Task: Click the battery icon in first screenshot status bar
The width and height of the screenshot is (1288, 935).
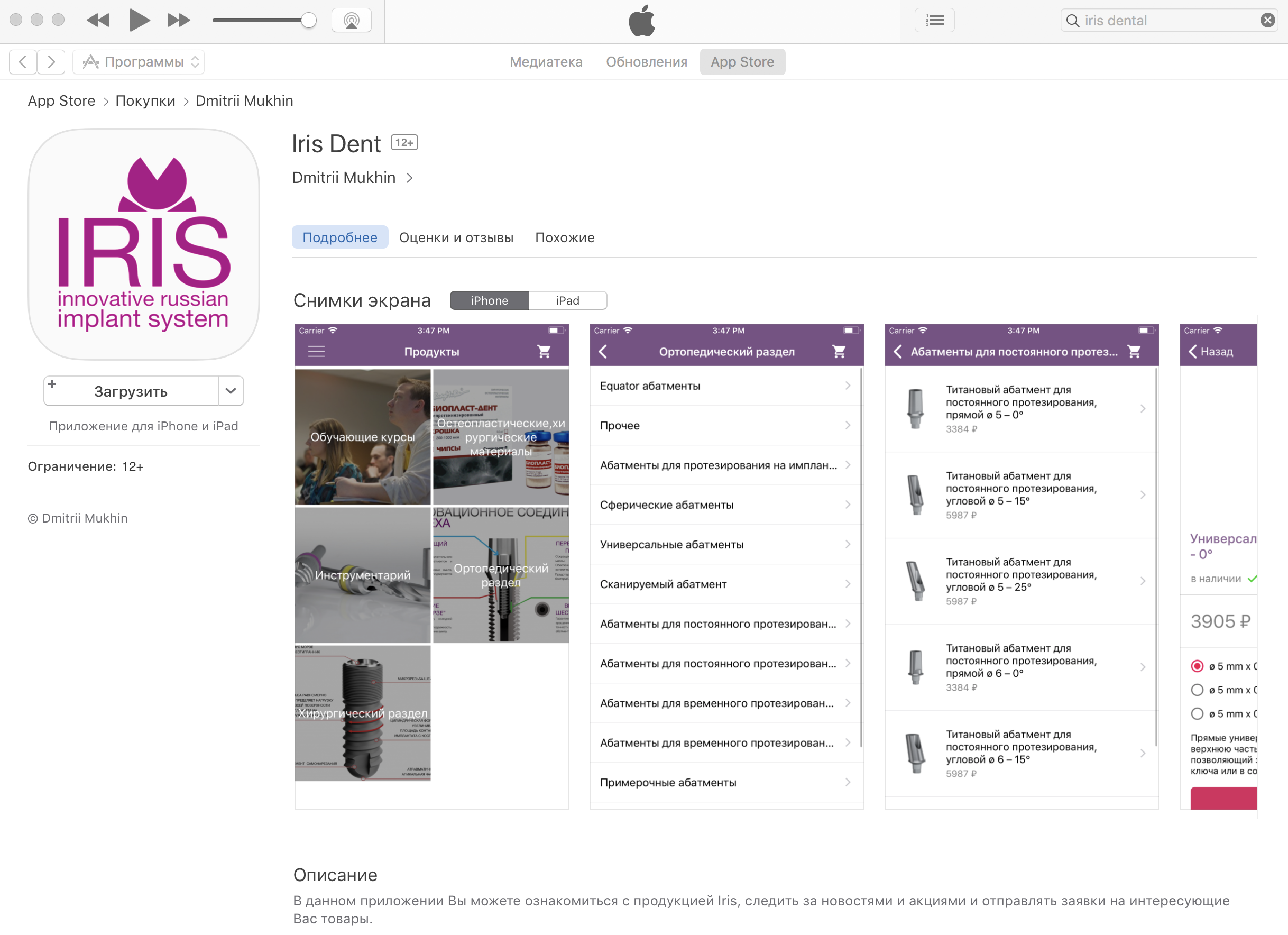Action: [x=556, y=330]
